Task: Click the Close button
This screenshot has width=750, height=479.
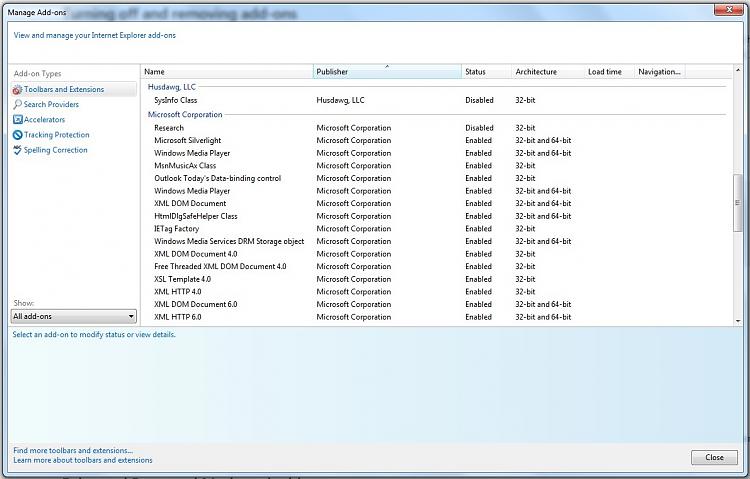Action: pos(714,457)
